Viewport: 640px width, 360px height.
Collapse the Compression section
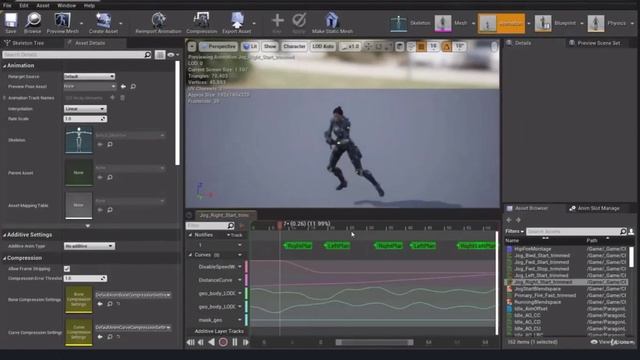click(x=4, y=258)
